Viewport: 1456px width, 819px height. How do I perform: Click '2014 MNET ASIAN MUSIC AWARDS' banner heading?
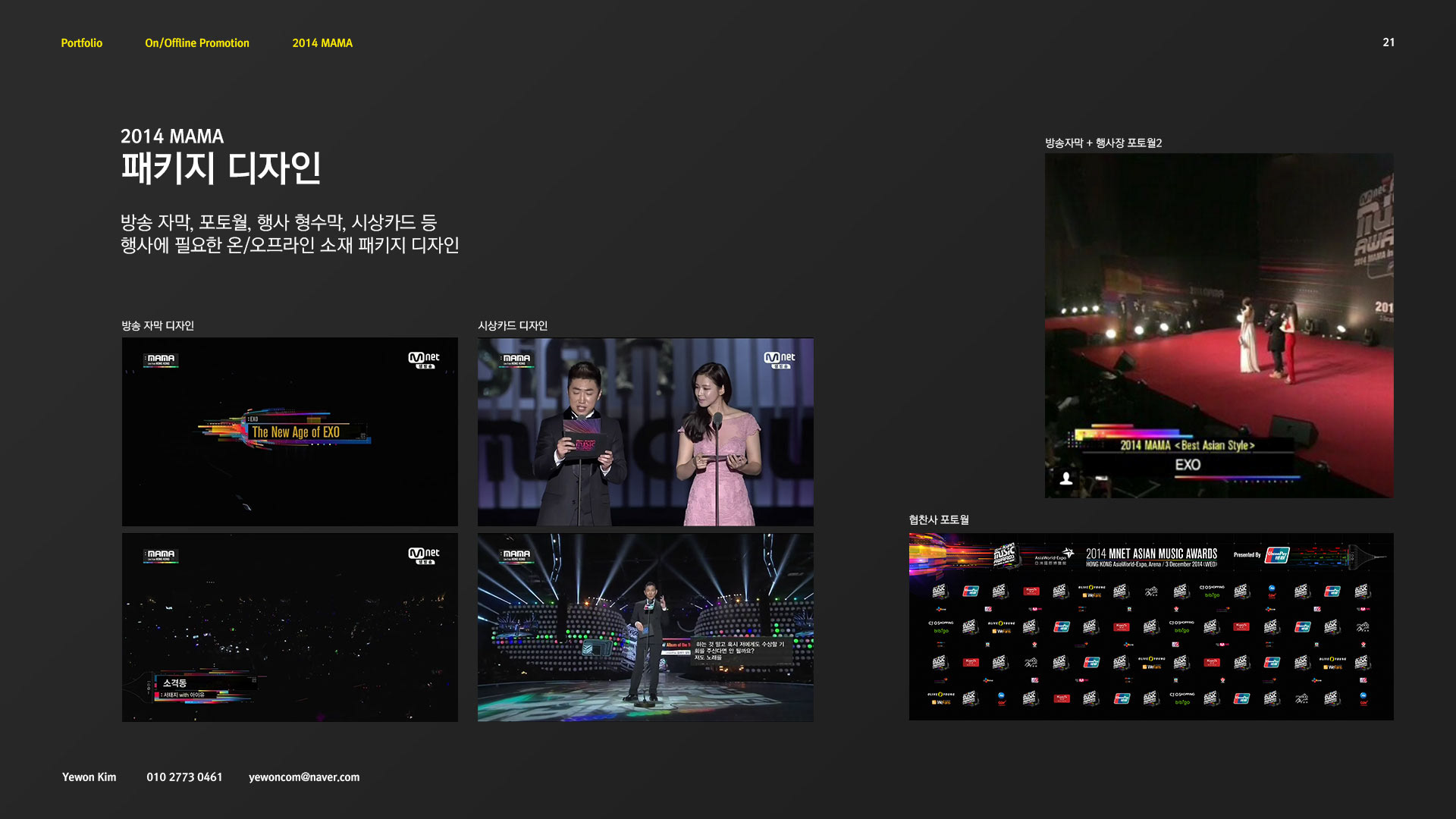pos(1151,554)
